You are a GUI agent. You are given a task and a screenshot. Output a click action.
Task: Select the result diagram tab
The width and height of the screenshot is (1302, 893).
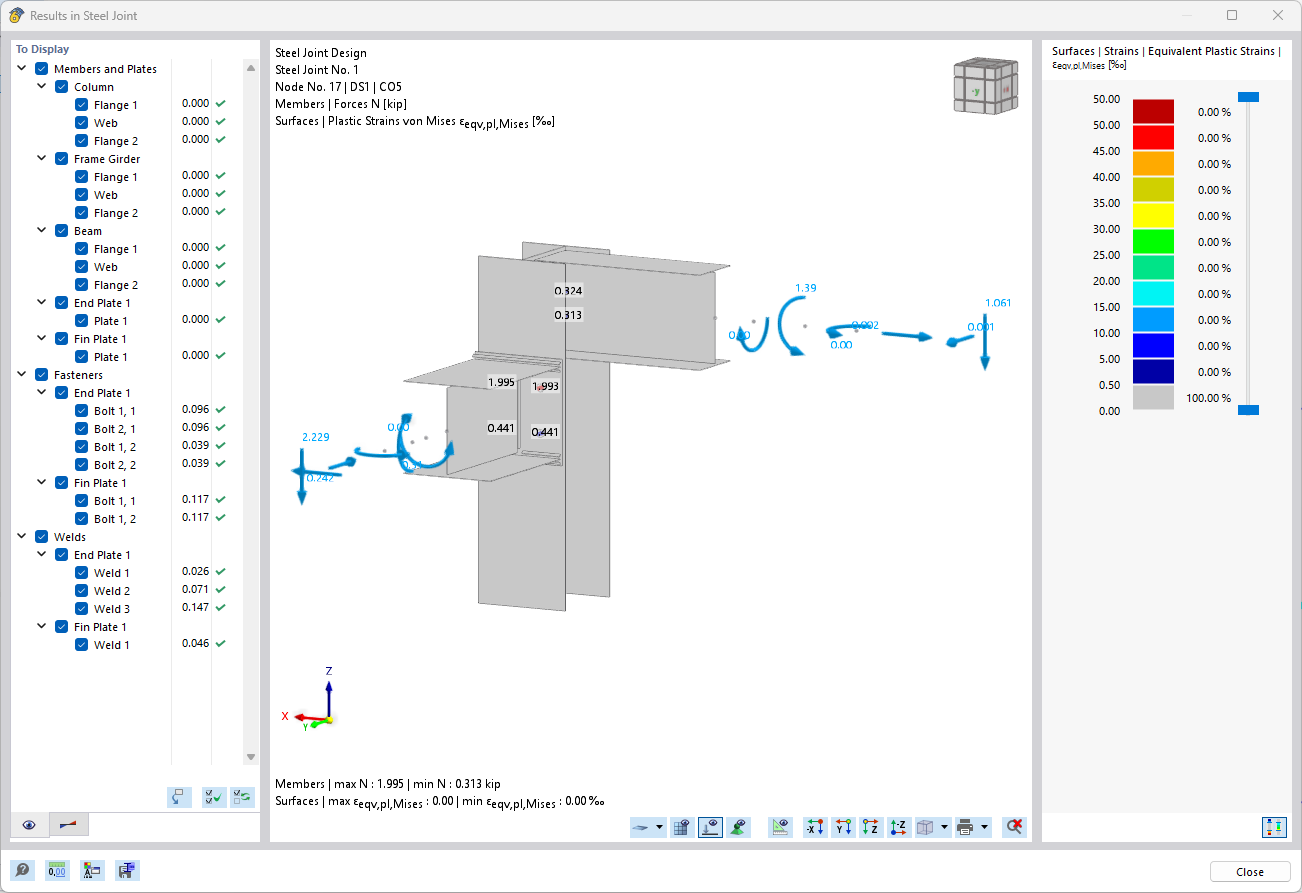coord(68,825)
